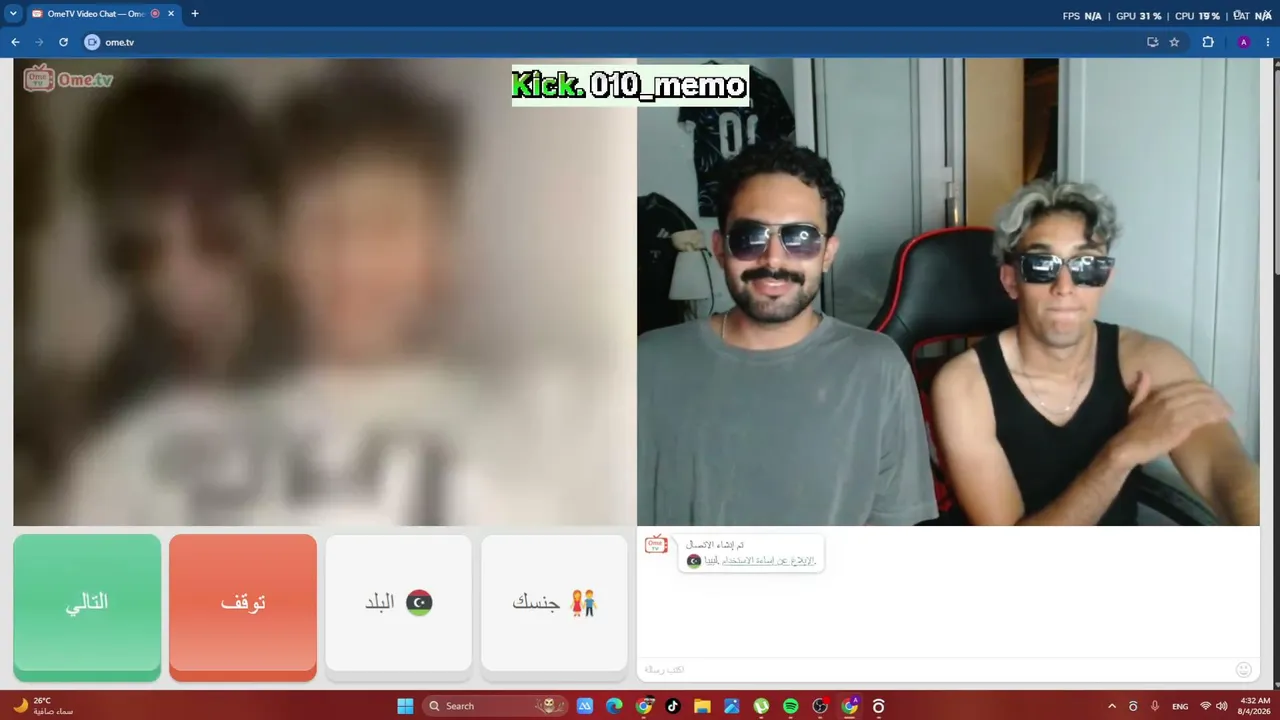Click the OmeTV logo over the video
This screenshot has height=720, width=1280.
pos(68,79)
